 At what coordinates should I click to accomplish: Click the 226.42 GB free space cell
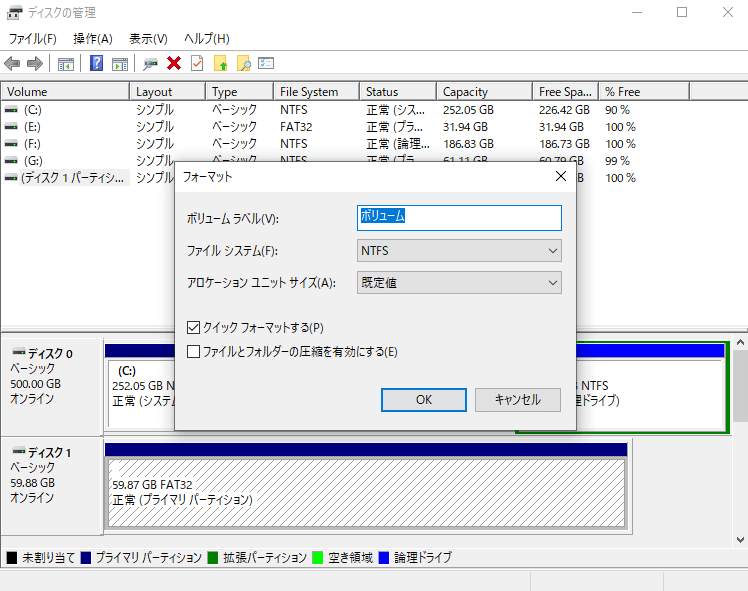point(564,110)
